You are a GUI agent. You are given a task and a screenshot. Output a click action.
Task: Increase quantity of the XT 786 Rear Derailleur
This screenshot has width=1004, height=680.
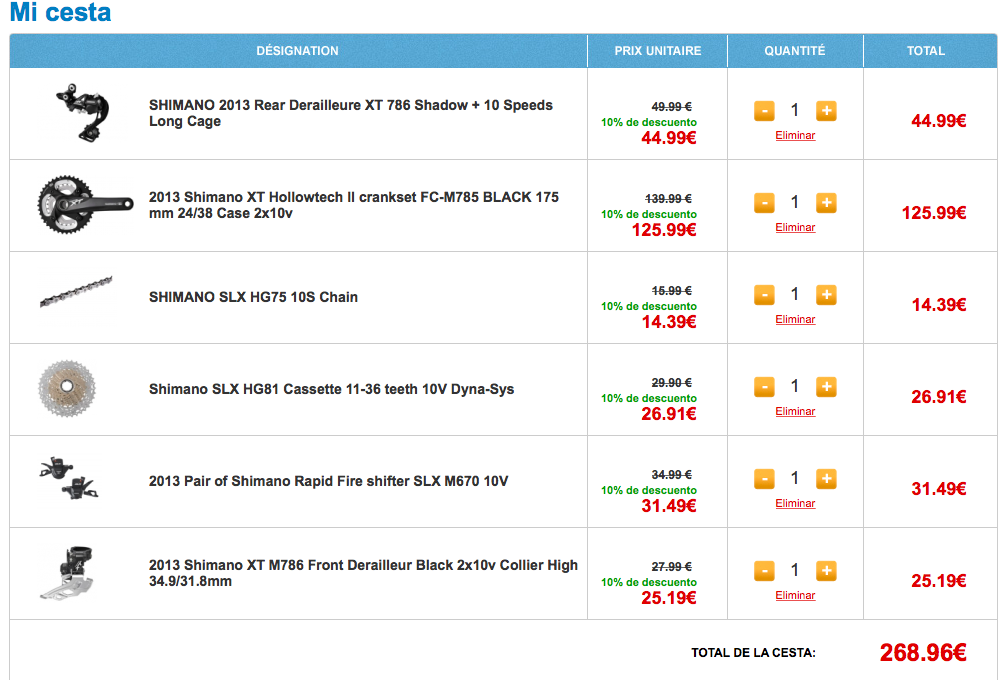826,111
